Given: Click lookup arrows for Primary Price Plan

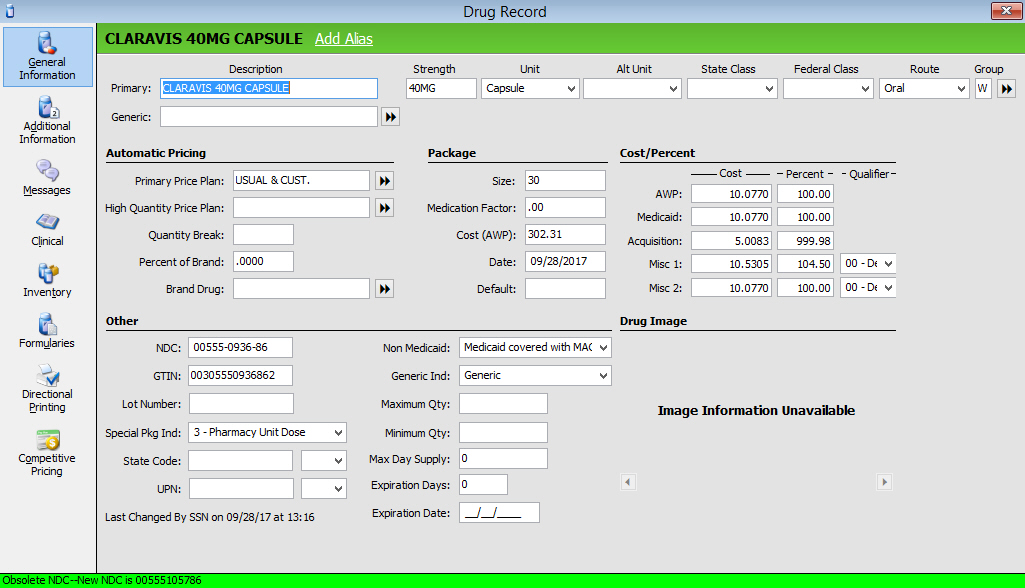Looking at the screenshot, I should tap(384, 181).
